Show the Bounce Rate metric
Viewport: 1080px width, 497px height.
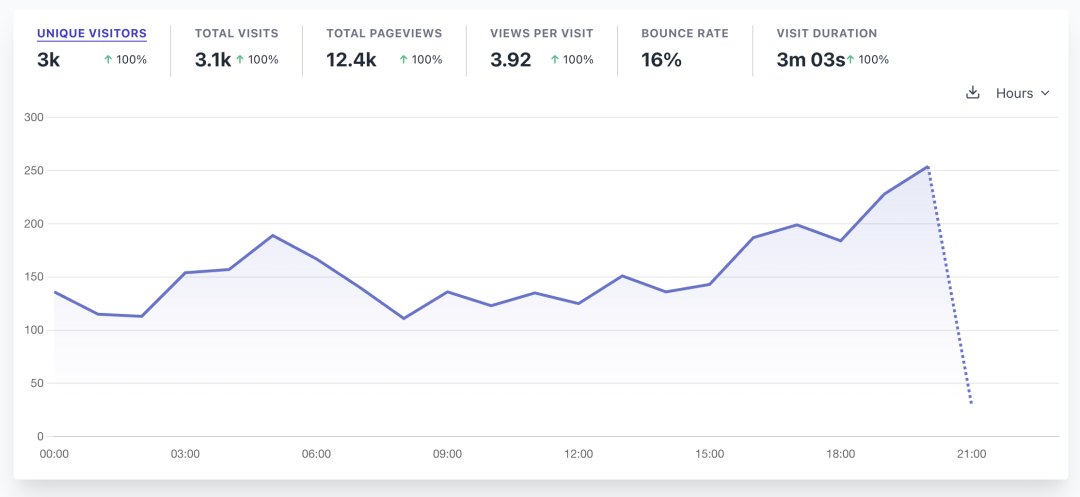coord(685,33)
